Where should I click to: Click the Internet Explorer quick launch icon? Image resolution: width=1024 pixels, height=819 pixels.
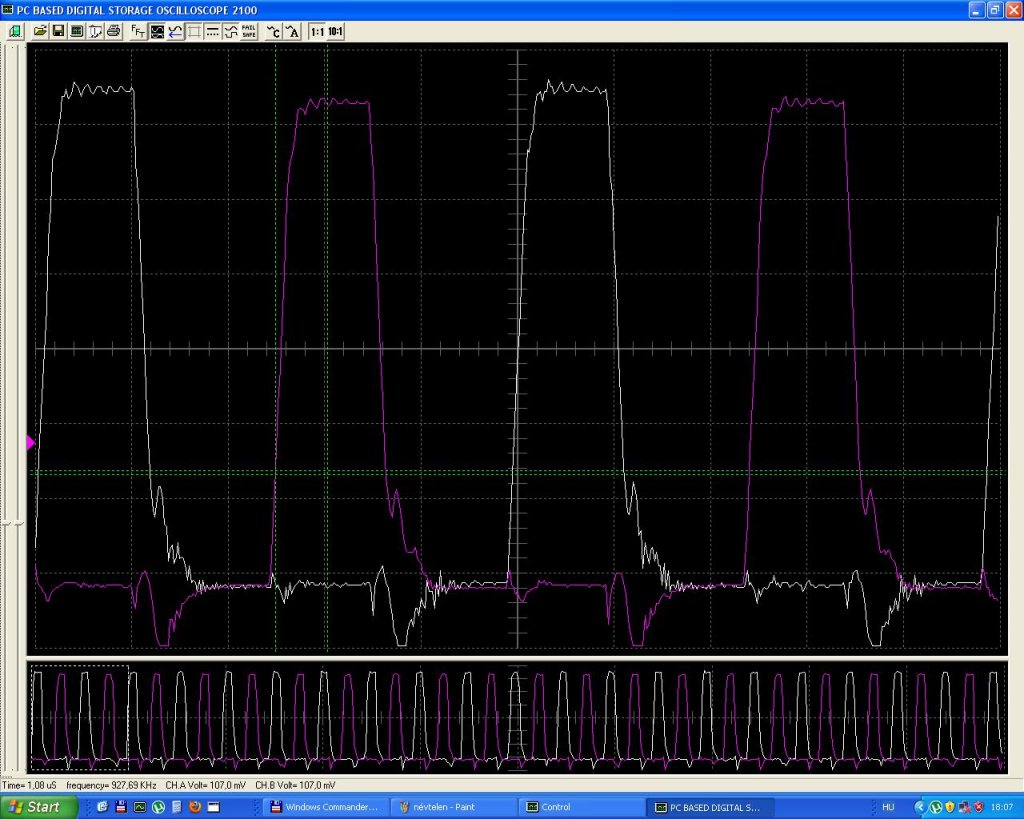[x=102, y=807]
